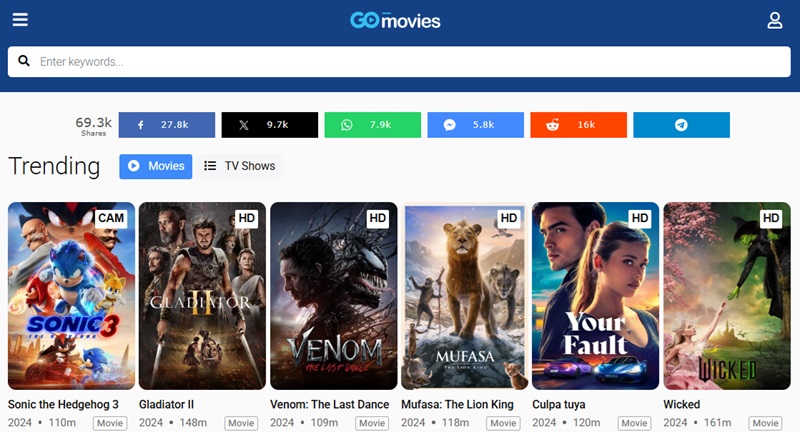Click the GoMovies logo
The height and width of the screenshot is (432, 800).
395,20
